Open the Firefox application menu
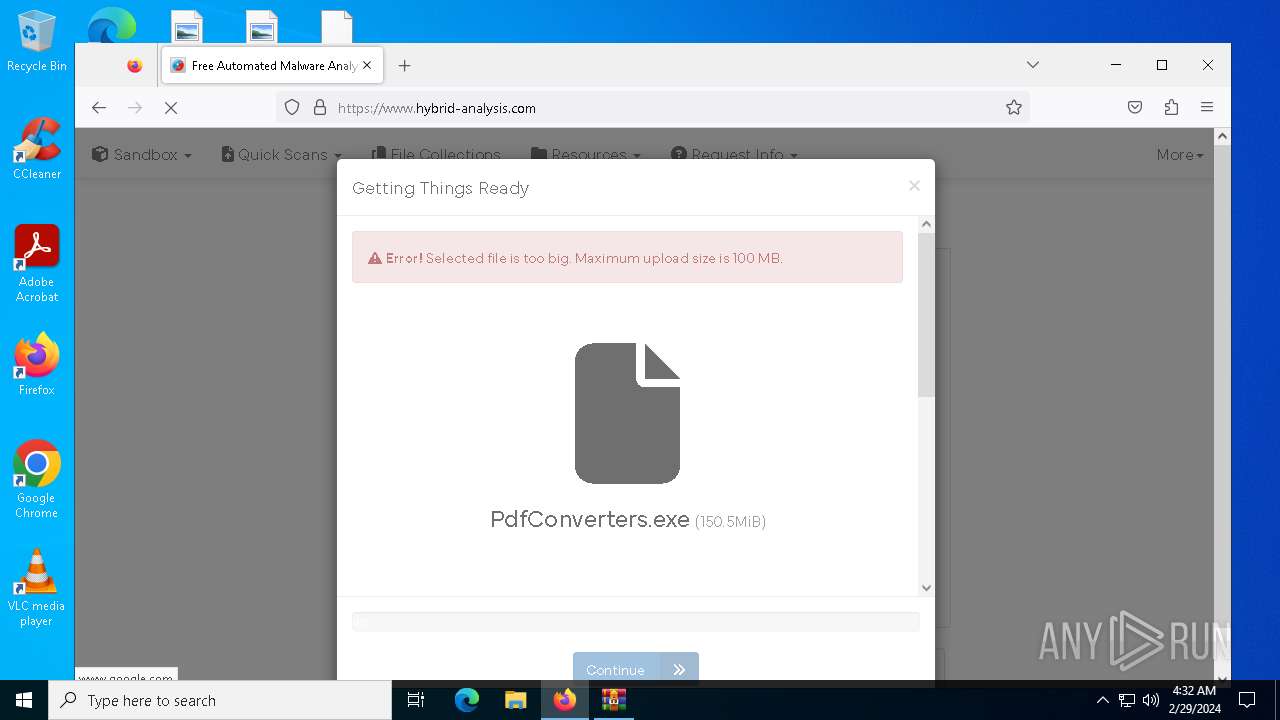Viewport: 1280px width, 720px height. coord(1207,107)
